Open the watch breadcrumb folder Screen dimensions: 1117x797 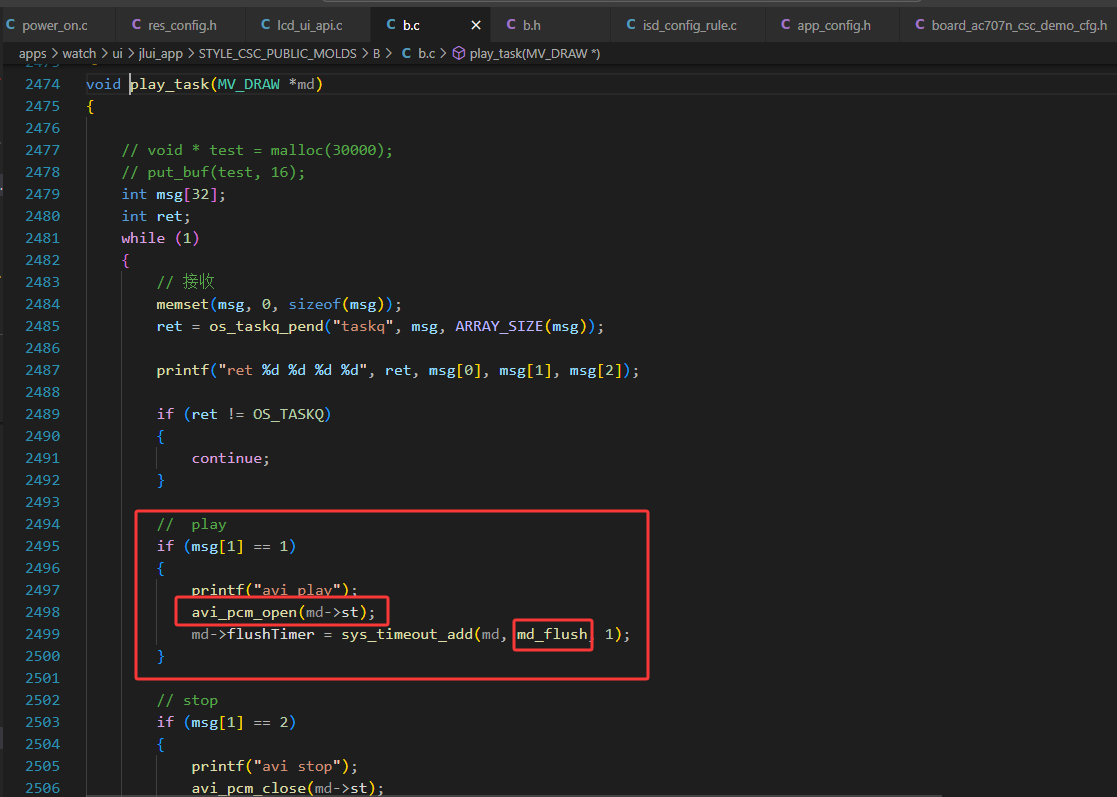click(x=79, y=53)
